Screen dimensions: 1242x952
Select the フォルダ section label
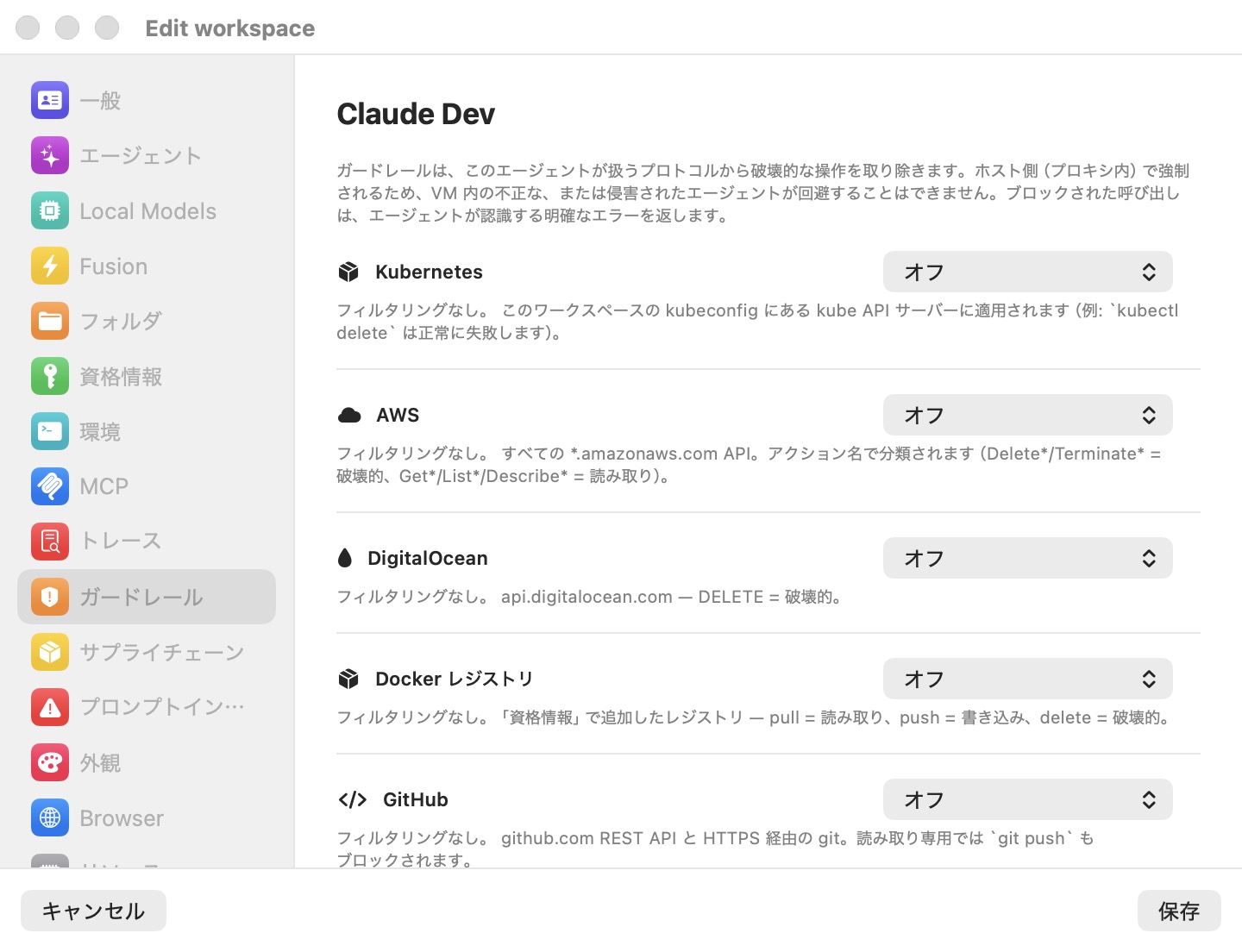(x=121, y=321)
